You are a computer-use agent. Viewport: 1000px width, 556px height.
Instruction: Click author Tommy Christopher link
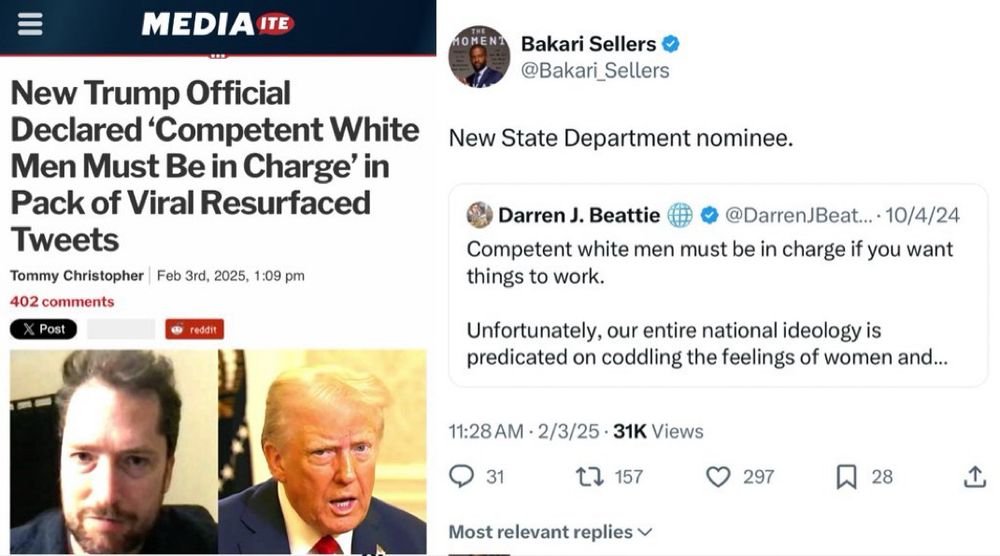[77, 275]
